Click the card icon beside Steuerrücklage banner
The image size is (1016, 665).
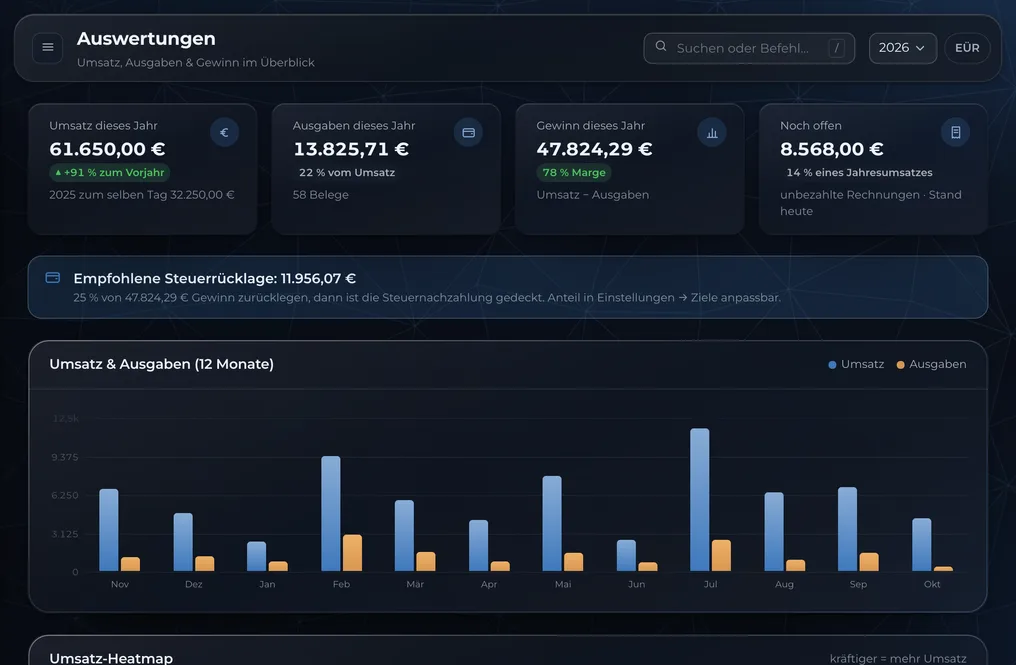[53, 277]
